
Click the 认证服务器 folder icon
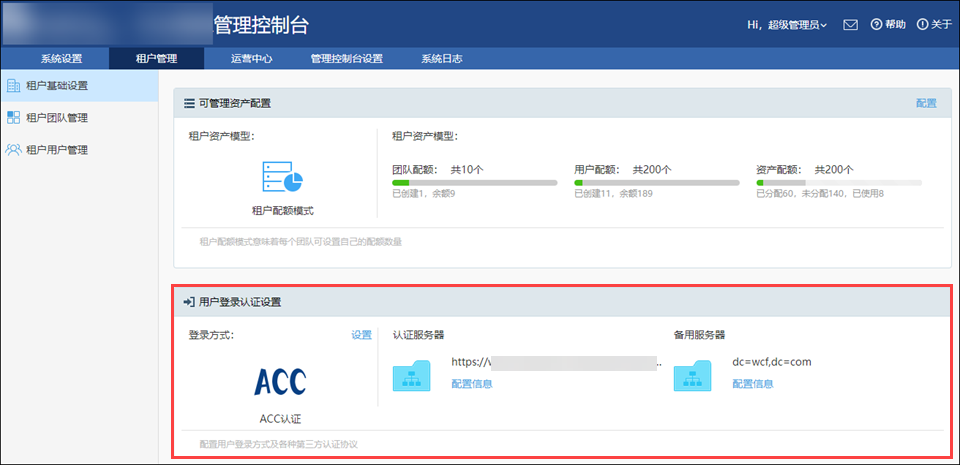[411, 374]
